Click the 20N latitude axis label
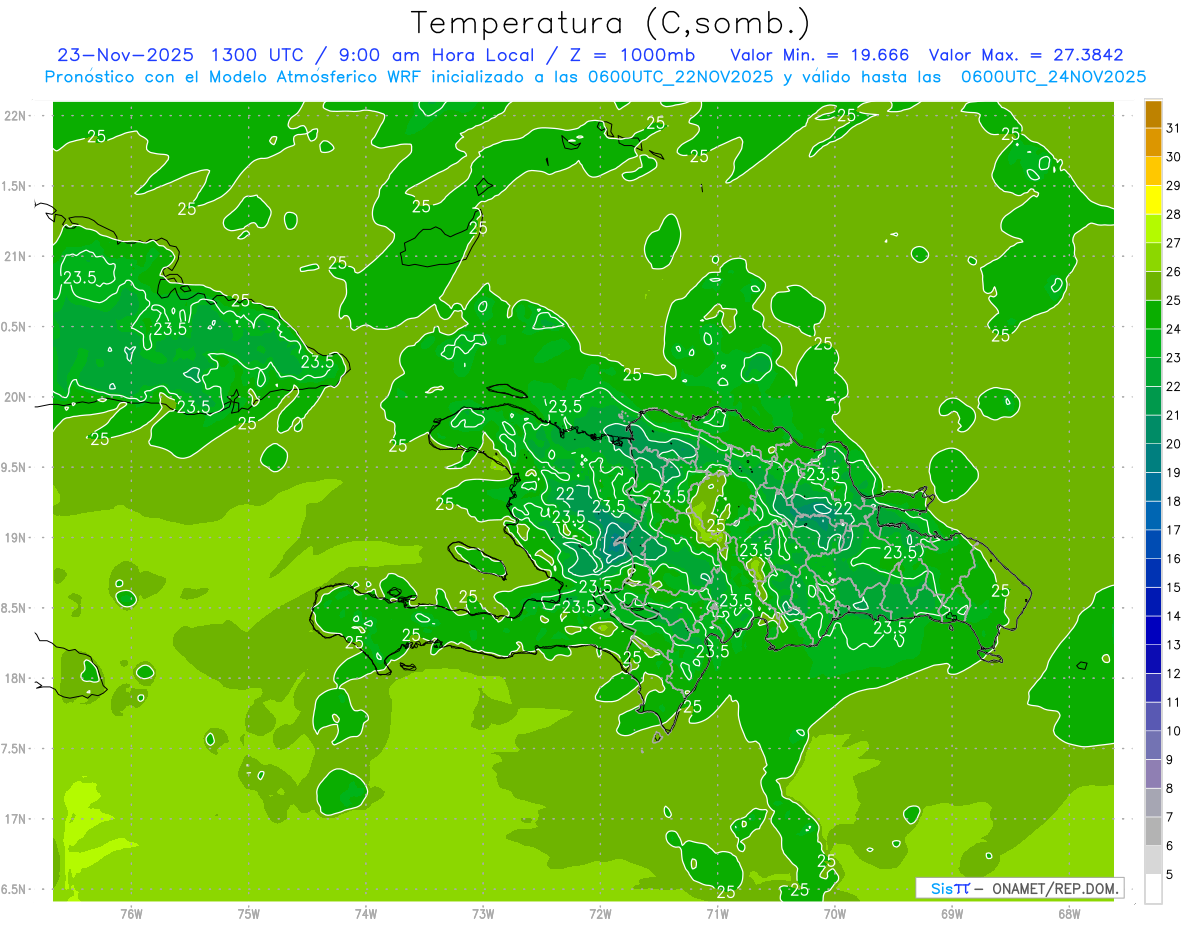 click(15, 397)
